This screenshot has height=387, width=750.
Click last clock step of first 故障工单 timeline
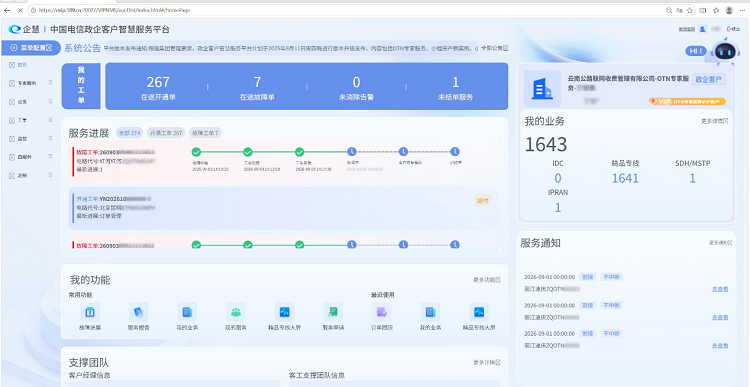point(455,152)
